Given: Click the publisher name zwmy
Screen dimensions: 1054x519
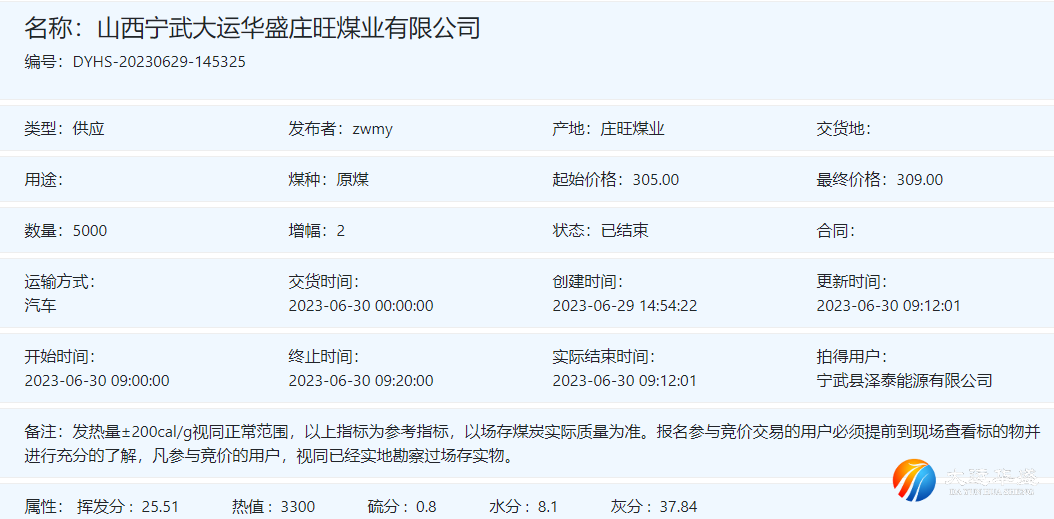Looking at the screenshot, I should pos(373,129).
